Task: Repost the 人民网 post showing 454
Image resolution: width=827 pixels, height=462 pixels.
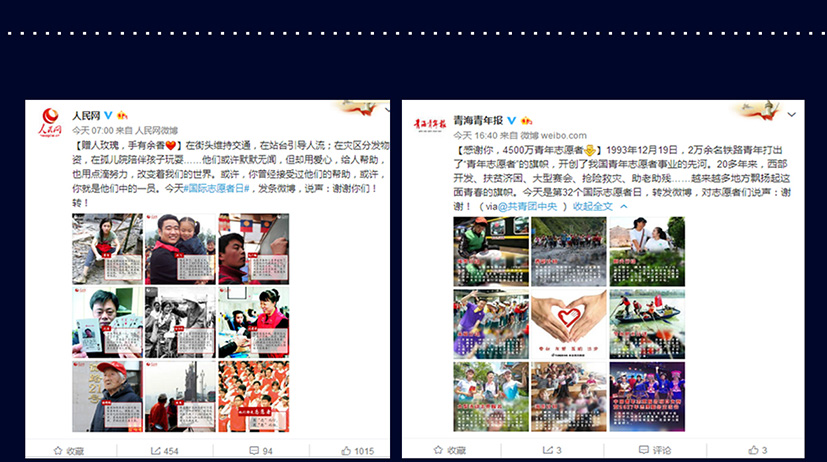Action: [x=165, y=451]
